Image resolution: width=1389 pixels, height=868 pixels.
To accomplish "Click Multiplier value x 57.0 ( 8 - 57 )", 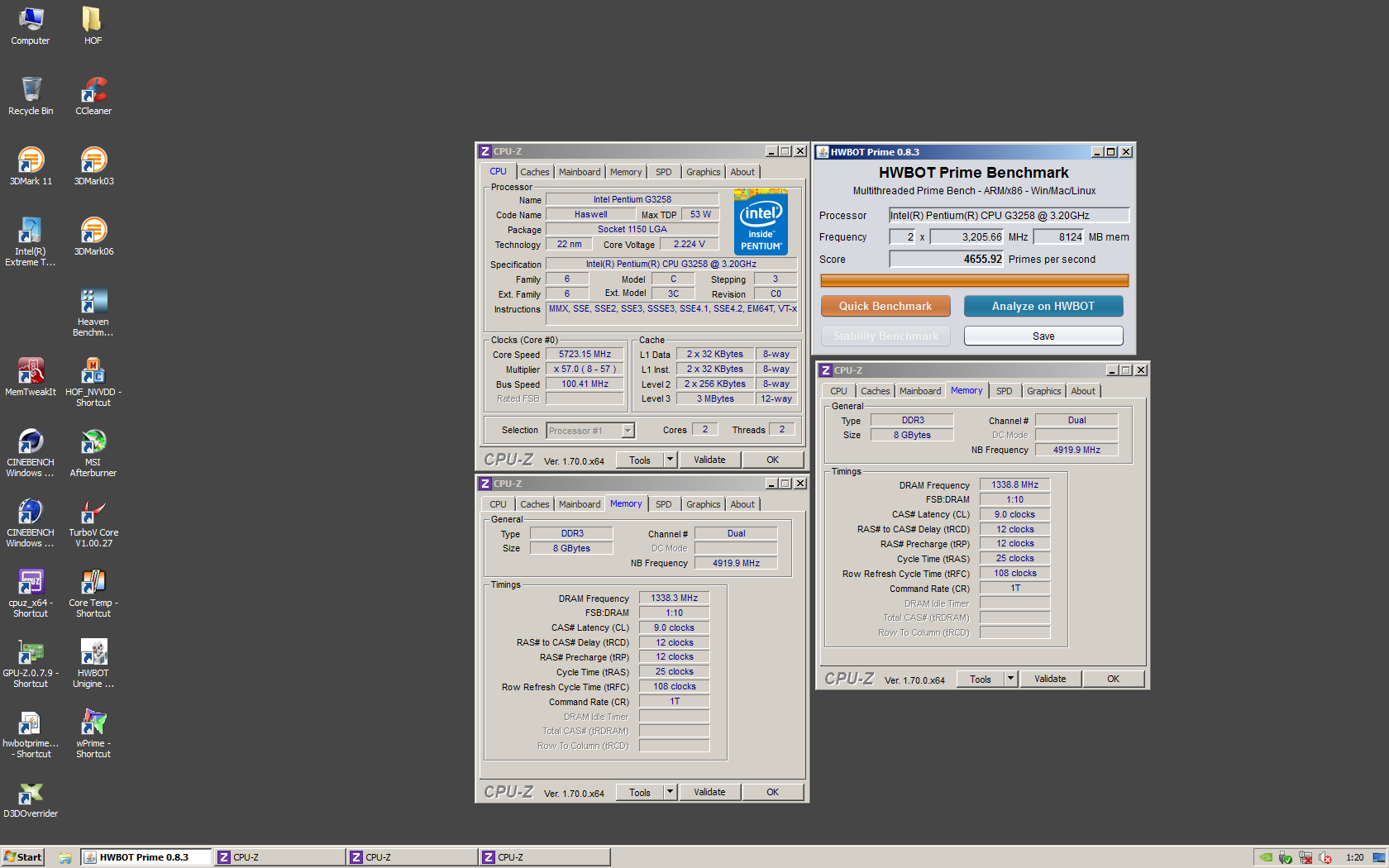I will tap(585, 369).
